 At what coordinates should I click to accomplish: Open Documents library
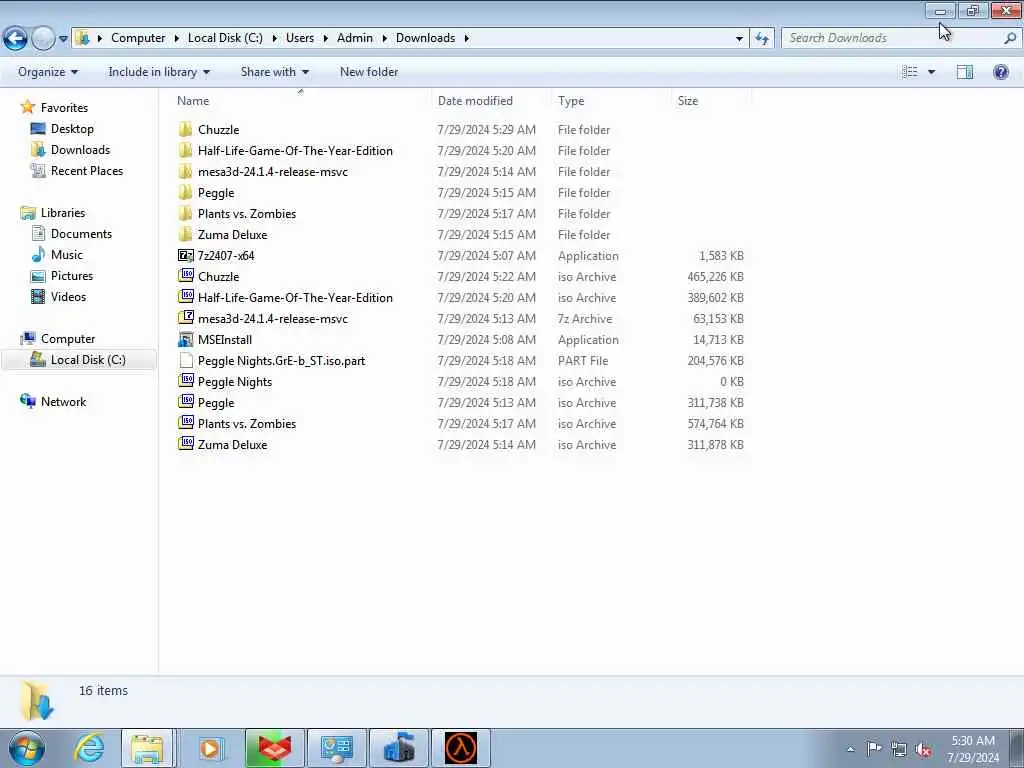pyautogui.click(x=81, y=233)
